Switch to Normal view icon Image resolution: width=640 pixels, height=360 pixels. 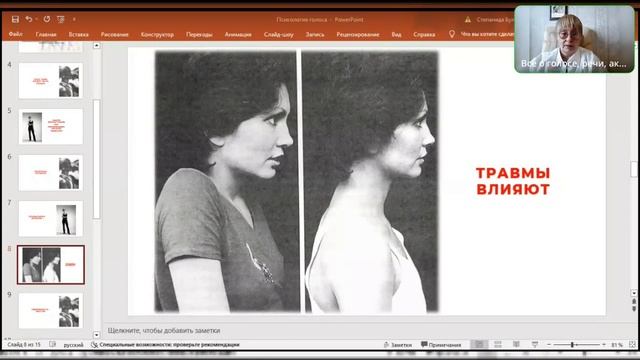[479, 345]
